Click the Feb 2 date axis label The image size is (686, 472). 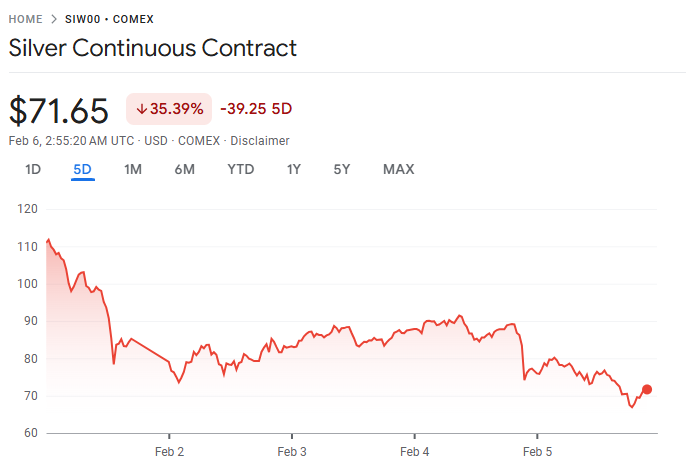(x=169, y=452)
